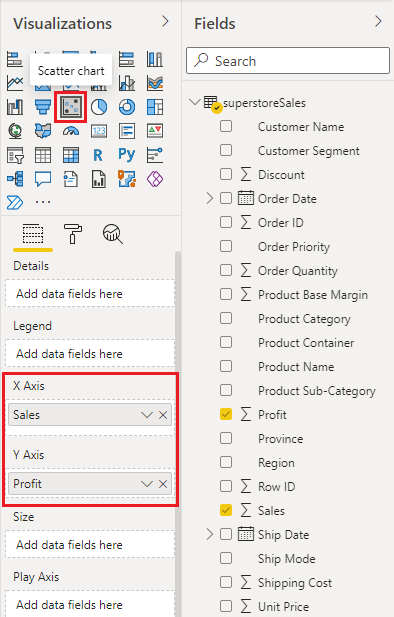Open the Sales X Axis dropdown arrow
394x617 pixels.
[x=147, y=415]
